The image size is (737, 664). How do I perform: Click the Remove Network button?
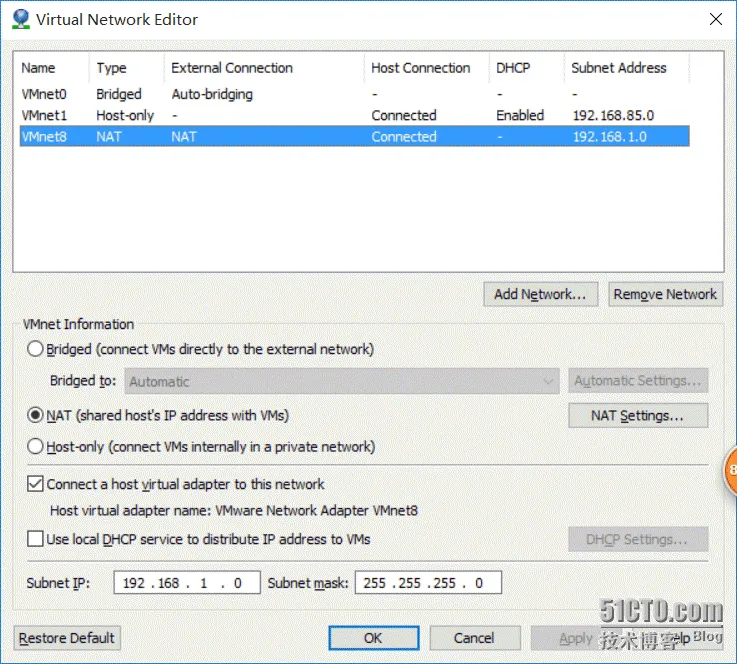tap(665, 294)
